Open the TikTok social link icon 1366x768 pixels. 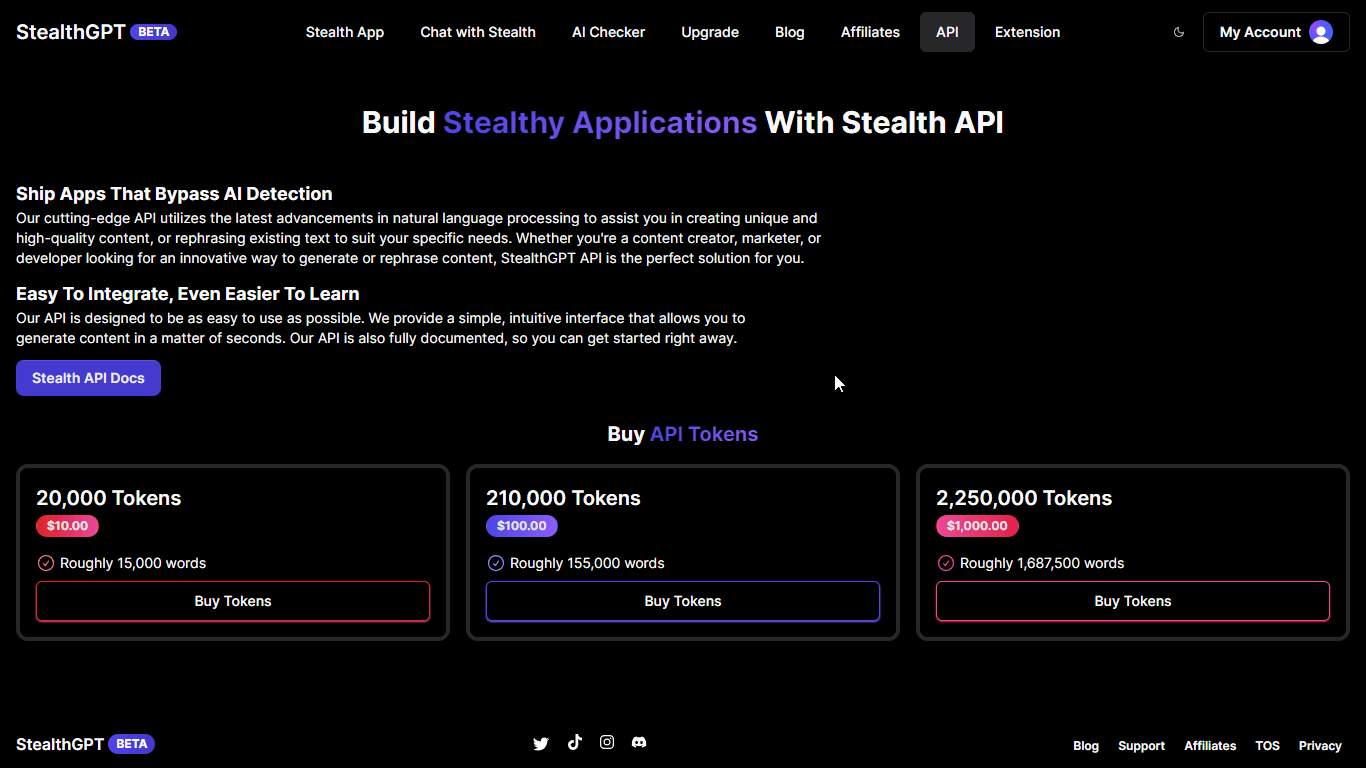pyautogui.click(x=574, y=742)
